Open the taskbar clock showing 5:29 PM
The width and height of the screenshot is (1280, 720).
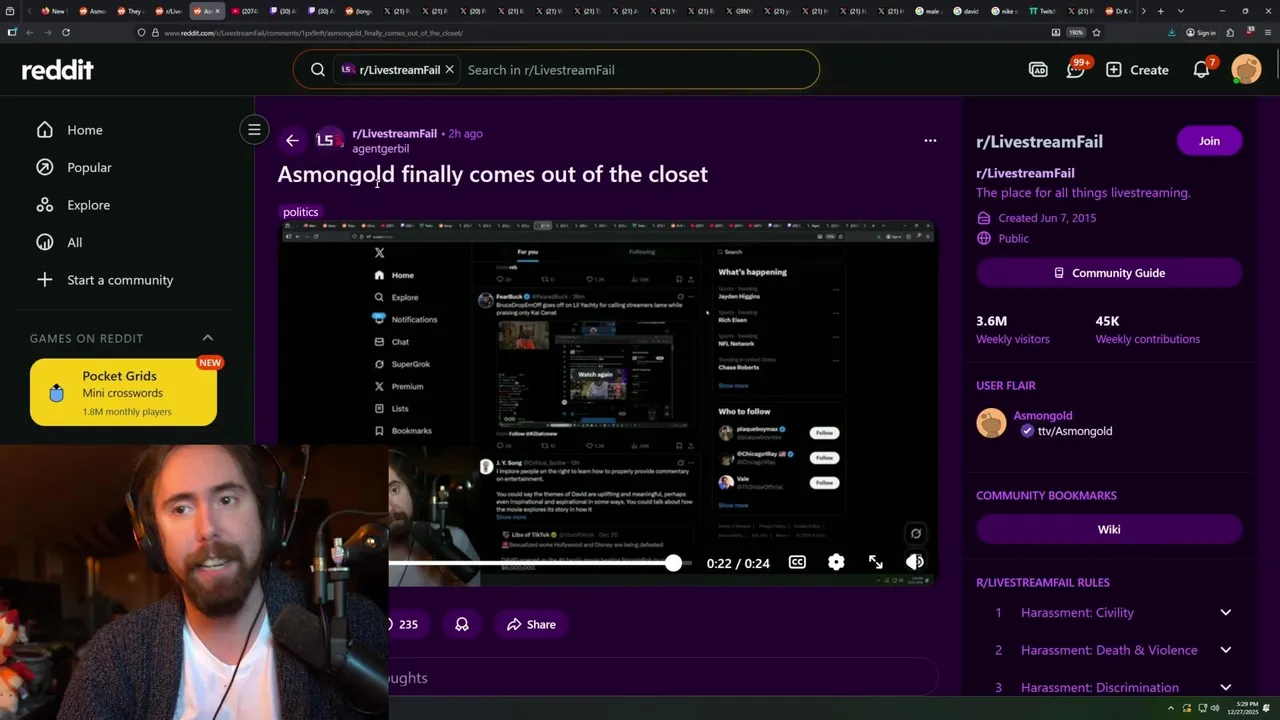click(1245, 708)
